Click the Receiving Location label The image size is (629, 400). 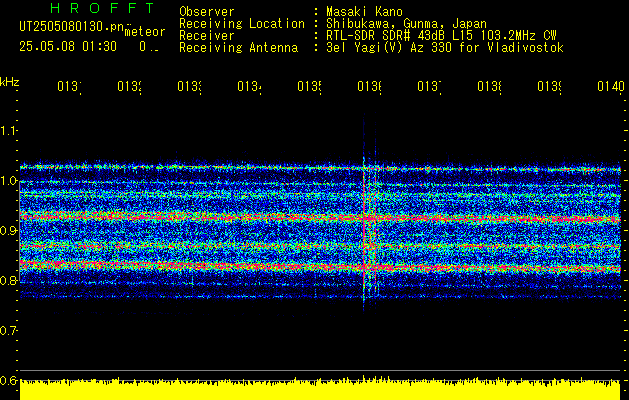242,24
